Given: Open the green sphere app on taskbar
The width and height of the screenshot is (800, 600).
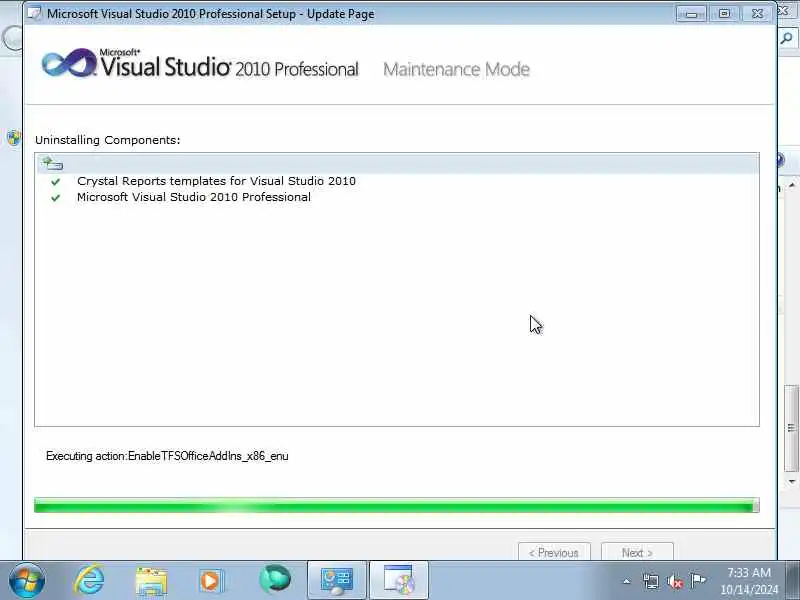Looking at the screenshot, I should click(x=275, y=580).
